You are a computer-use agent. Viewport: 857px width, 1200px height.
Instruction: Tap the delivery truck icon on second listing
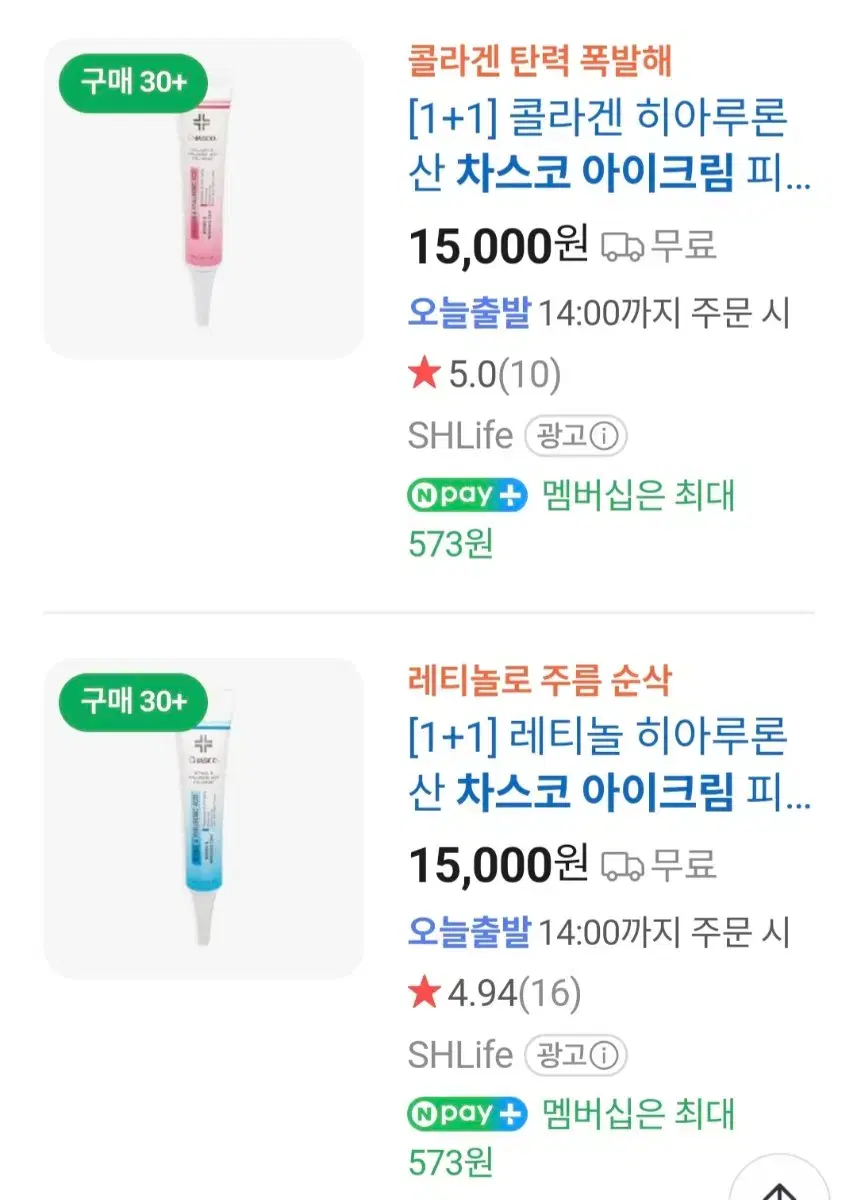(x=622, y=866)
